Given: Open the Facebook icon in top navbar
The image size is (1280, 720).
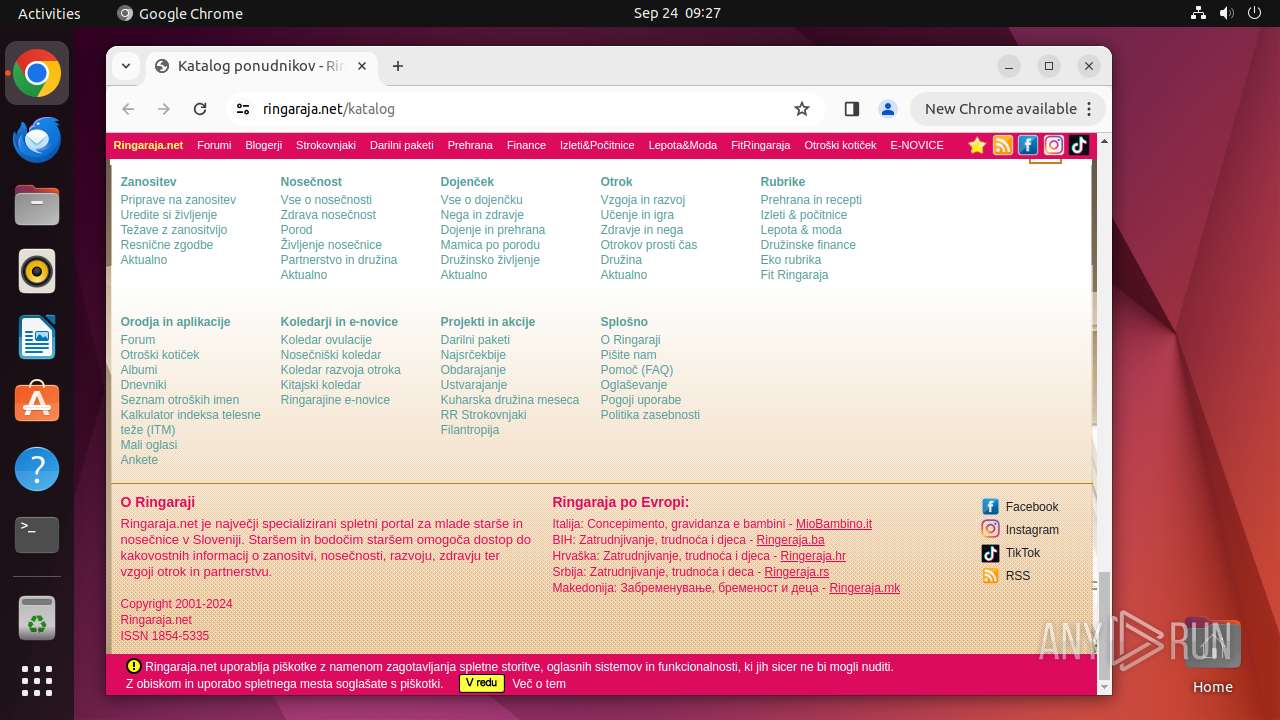Looking at the screenshot, I should 1028,146.
